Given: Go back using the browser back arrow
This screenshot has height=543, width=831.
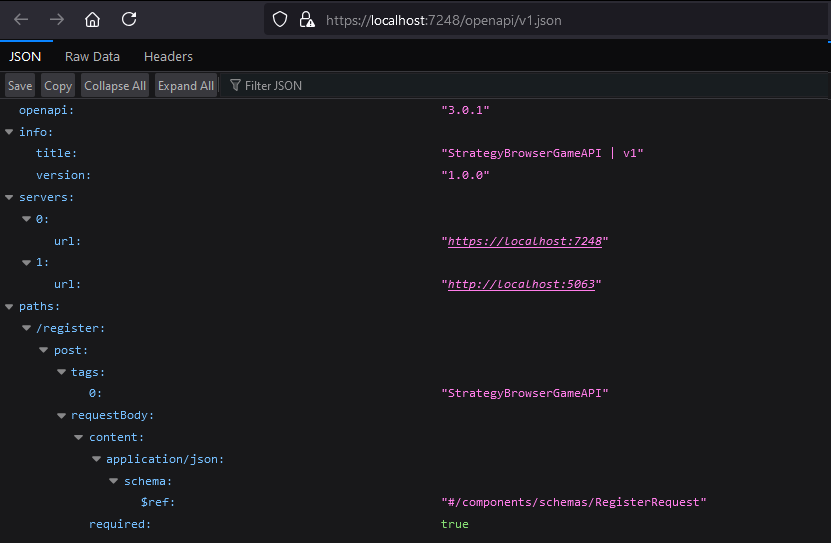Looking at the screenshot, I should tap(21, 20).
